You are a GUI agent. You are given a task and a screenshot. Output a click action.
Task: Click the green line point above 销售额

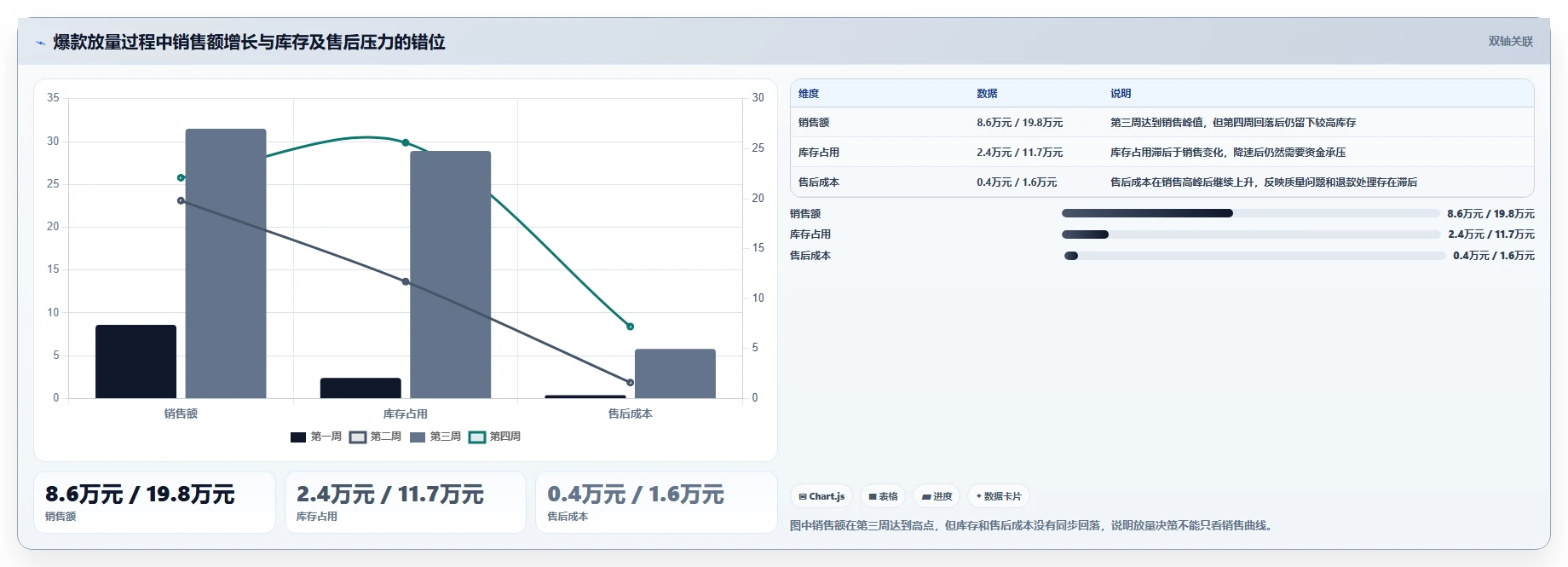(181, 177)
